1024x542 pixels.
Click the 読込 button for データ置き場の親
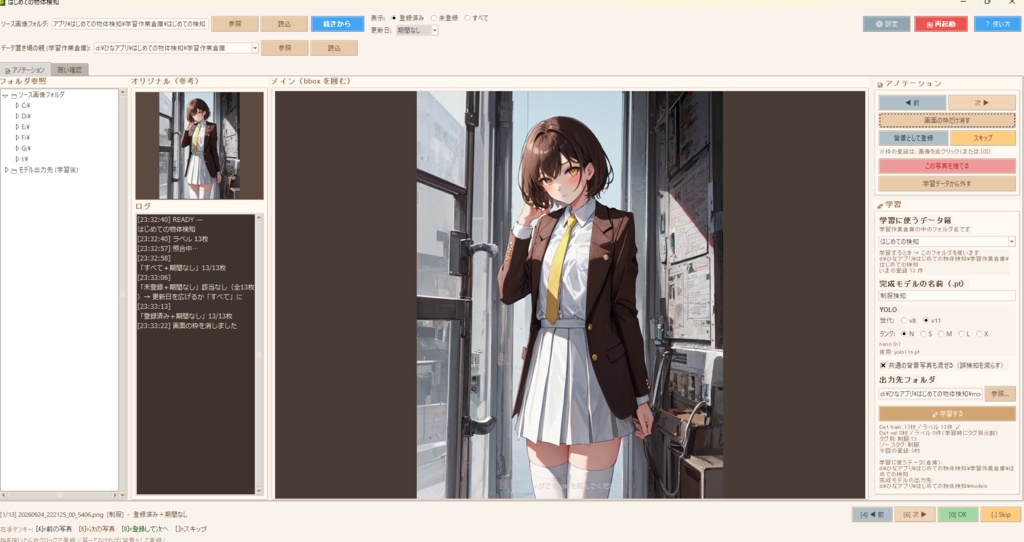pyautogui.click(x=334, y=48)
